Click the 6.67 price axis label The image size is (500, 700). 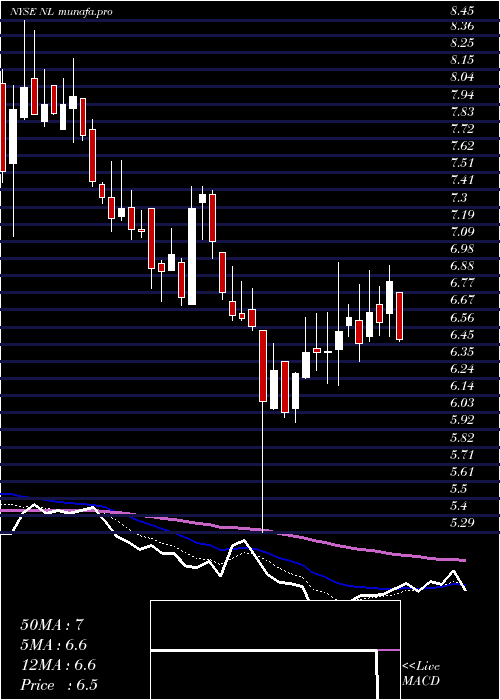click(x=462, y=300)
